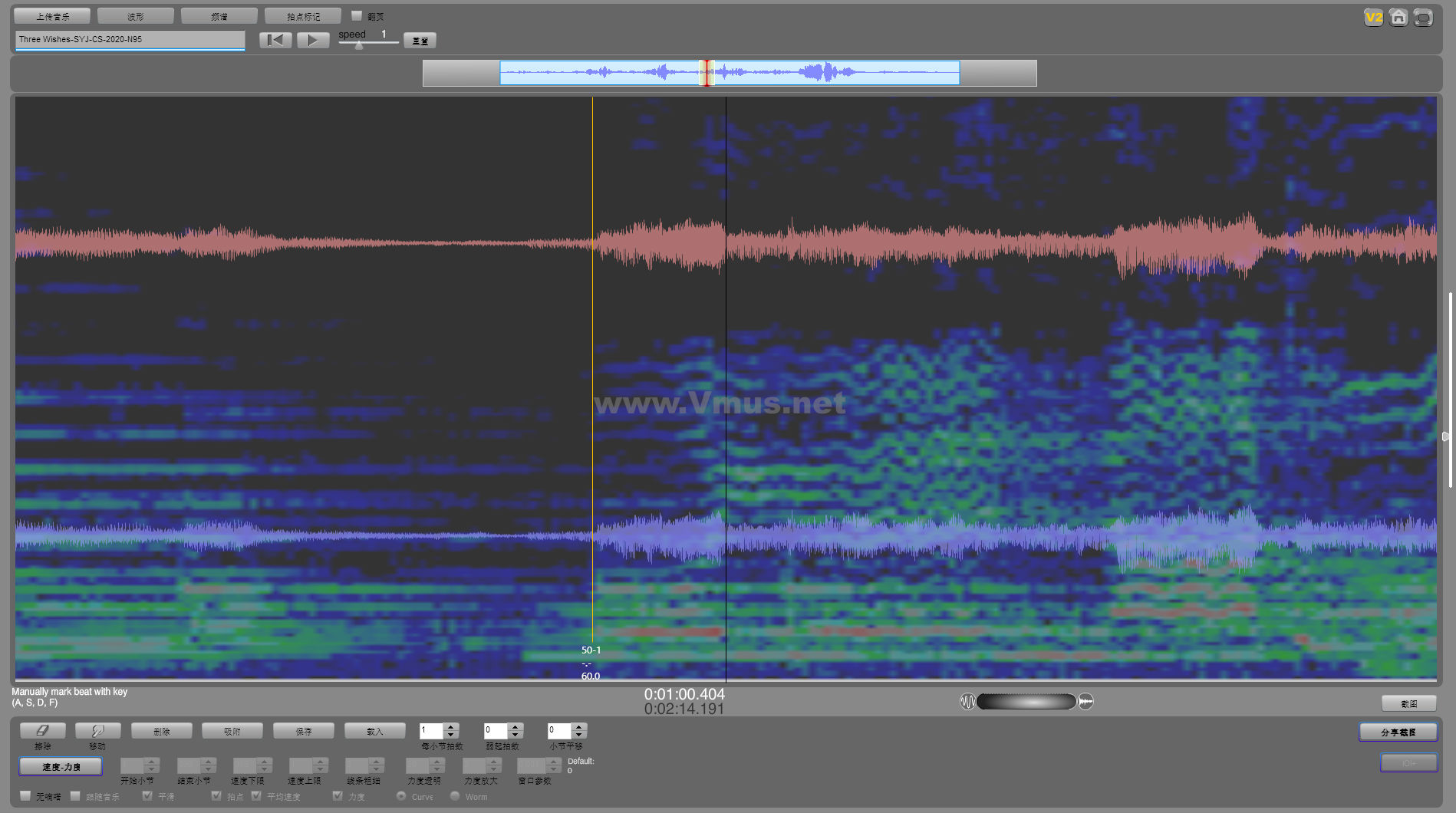Click the 截图 screenshot button
This screenshot has width=1456, height=813.
point(1408,703)
